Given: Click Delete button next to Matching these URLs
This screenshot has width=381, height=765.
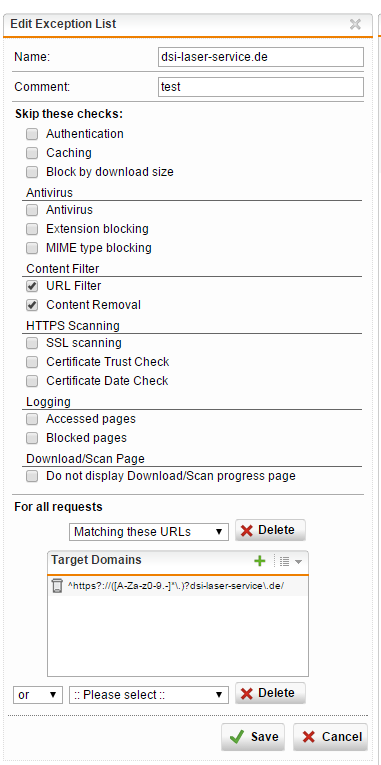Looking at the screenshot, I should click(270, 530).
